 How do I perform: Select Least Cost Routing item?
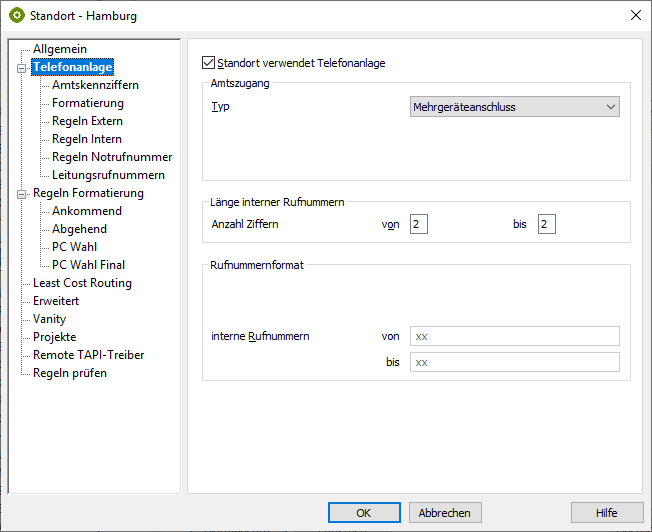82,283
